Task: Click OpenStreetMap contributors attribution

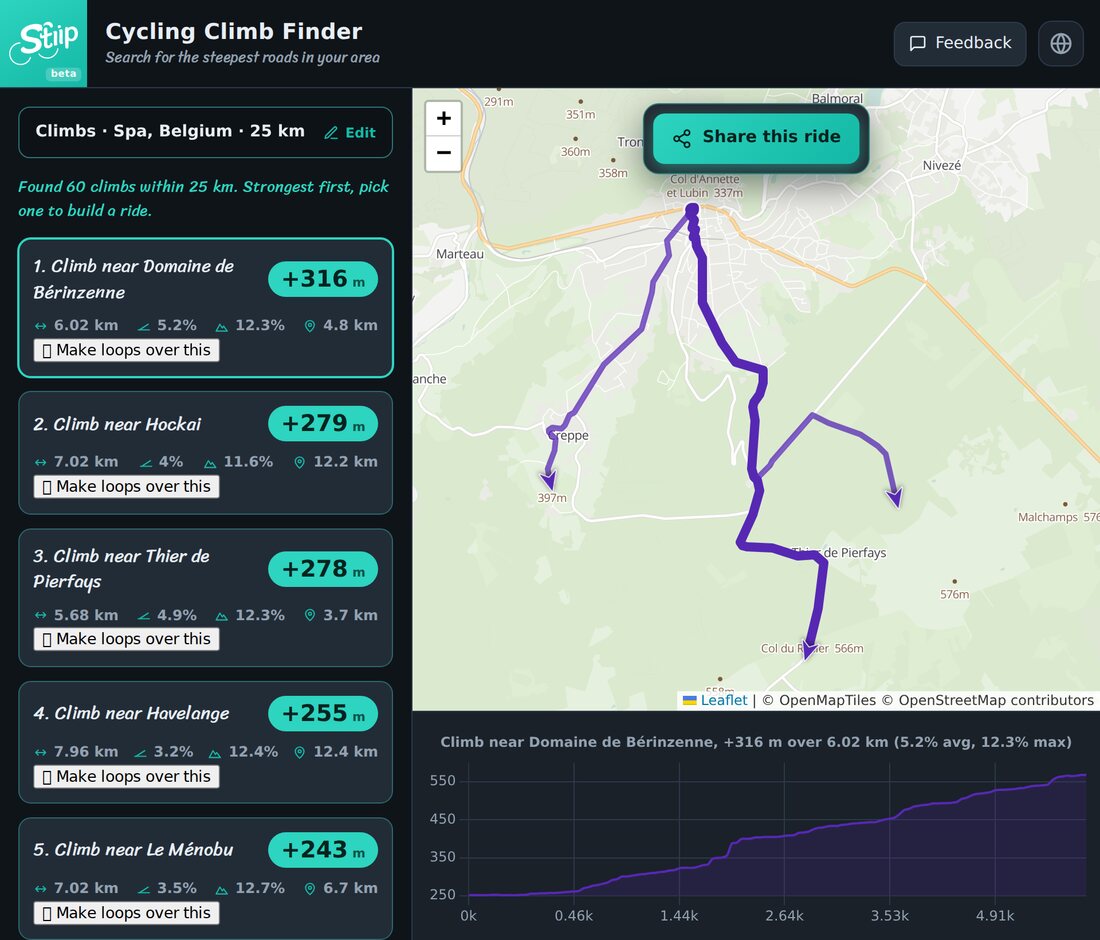Action: pyautogui.click(x=988, y=700)
